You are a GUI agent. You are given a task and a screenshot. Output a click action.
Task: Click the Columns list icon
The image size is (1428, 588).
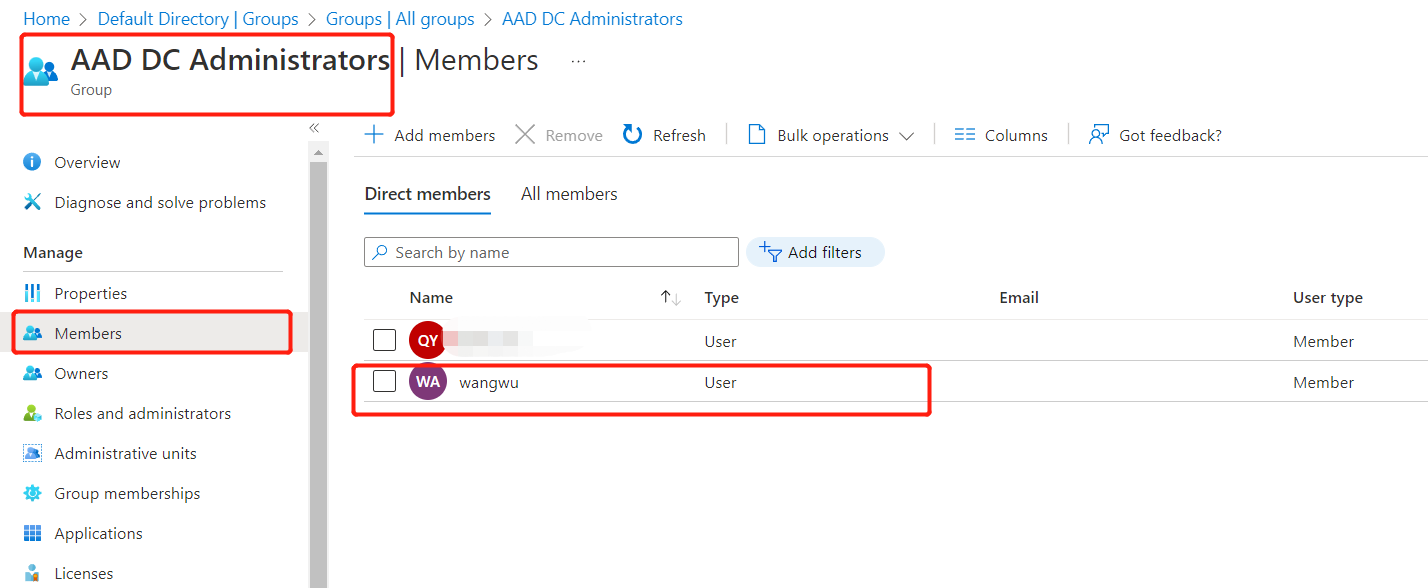click(964, 134)
